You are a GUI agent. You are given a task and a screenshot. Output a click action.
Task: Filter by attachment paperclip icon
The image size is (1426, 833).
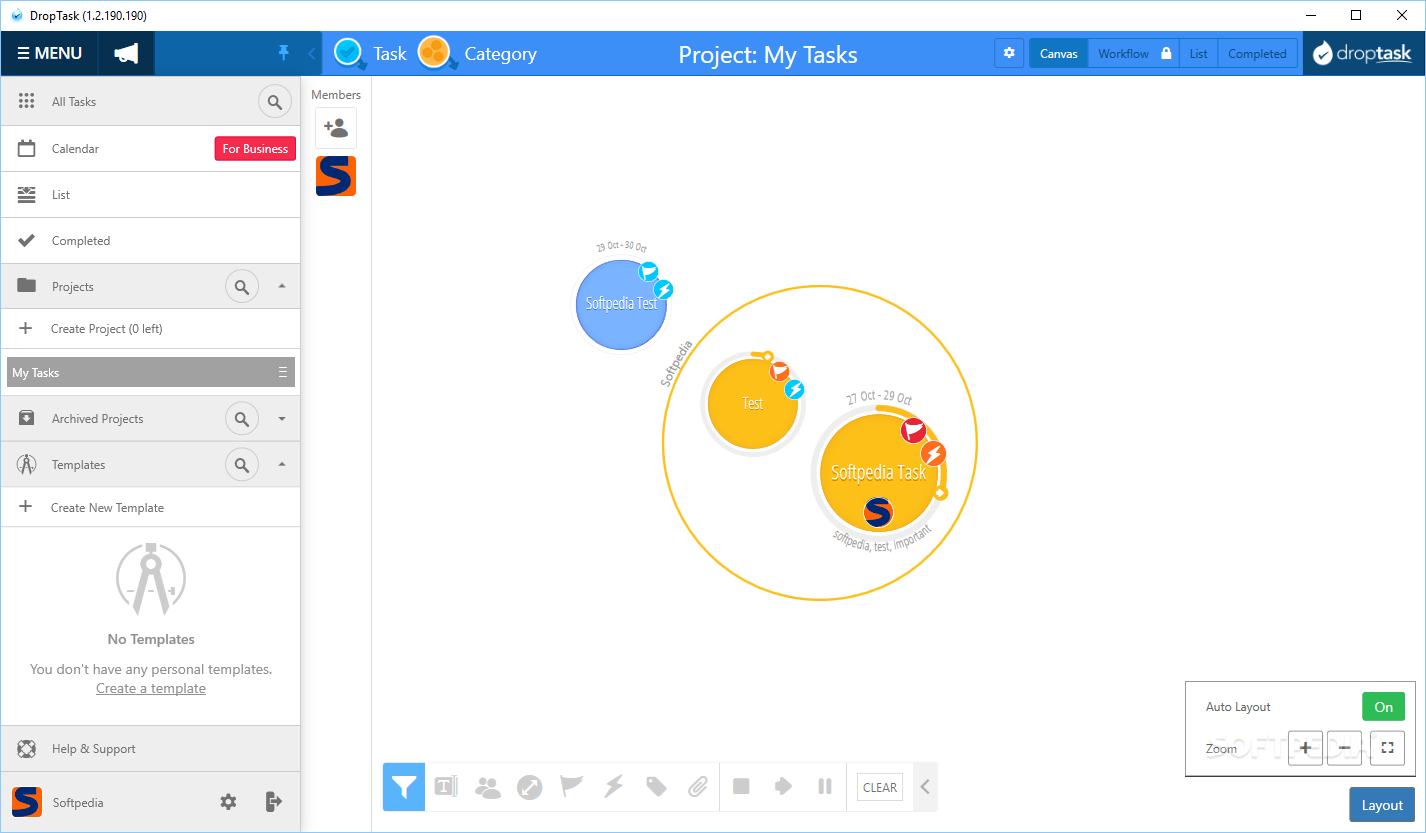coord(698,787)
